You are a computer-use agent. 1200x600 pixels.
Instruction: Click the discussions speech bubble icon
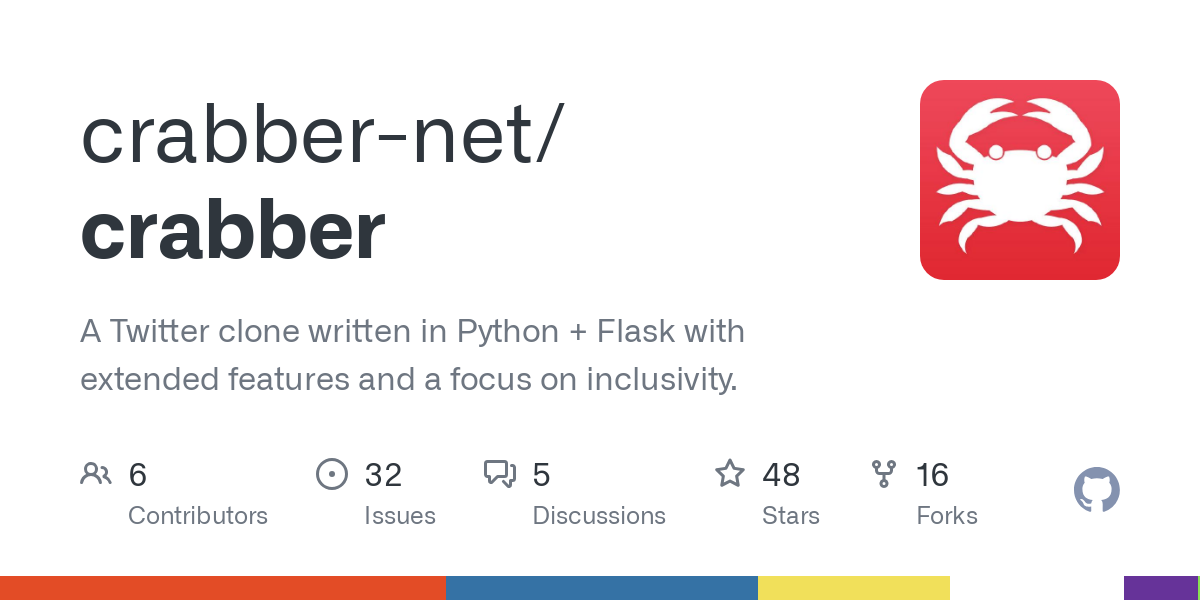point(500,474)
